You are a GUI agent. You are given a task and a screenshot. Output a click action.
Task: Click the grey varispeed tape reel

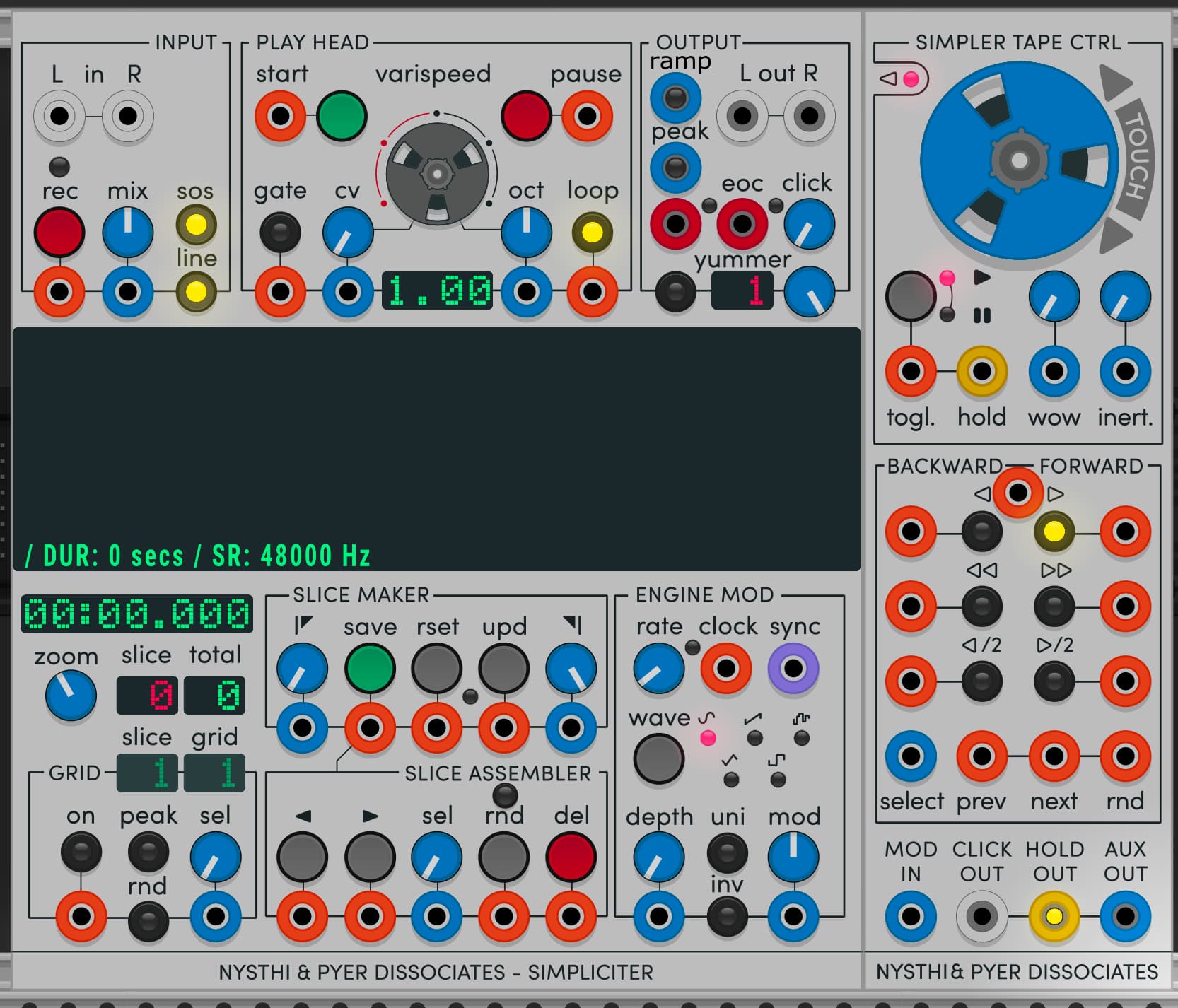(x=437, y=174)
